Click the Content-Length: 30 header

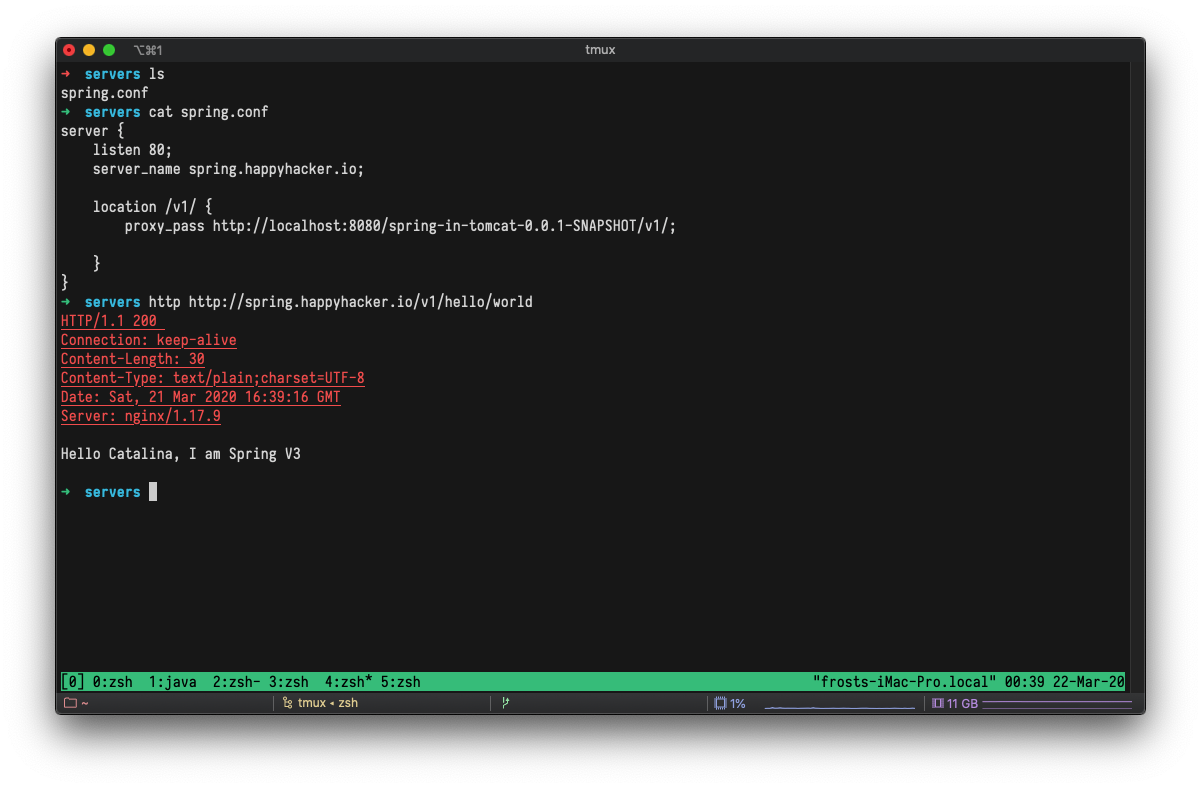tap(133, 359)
